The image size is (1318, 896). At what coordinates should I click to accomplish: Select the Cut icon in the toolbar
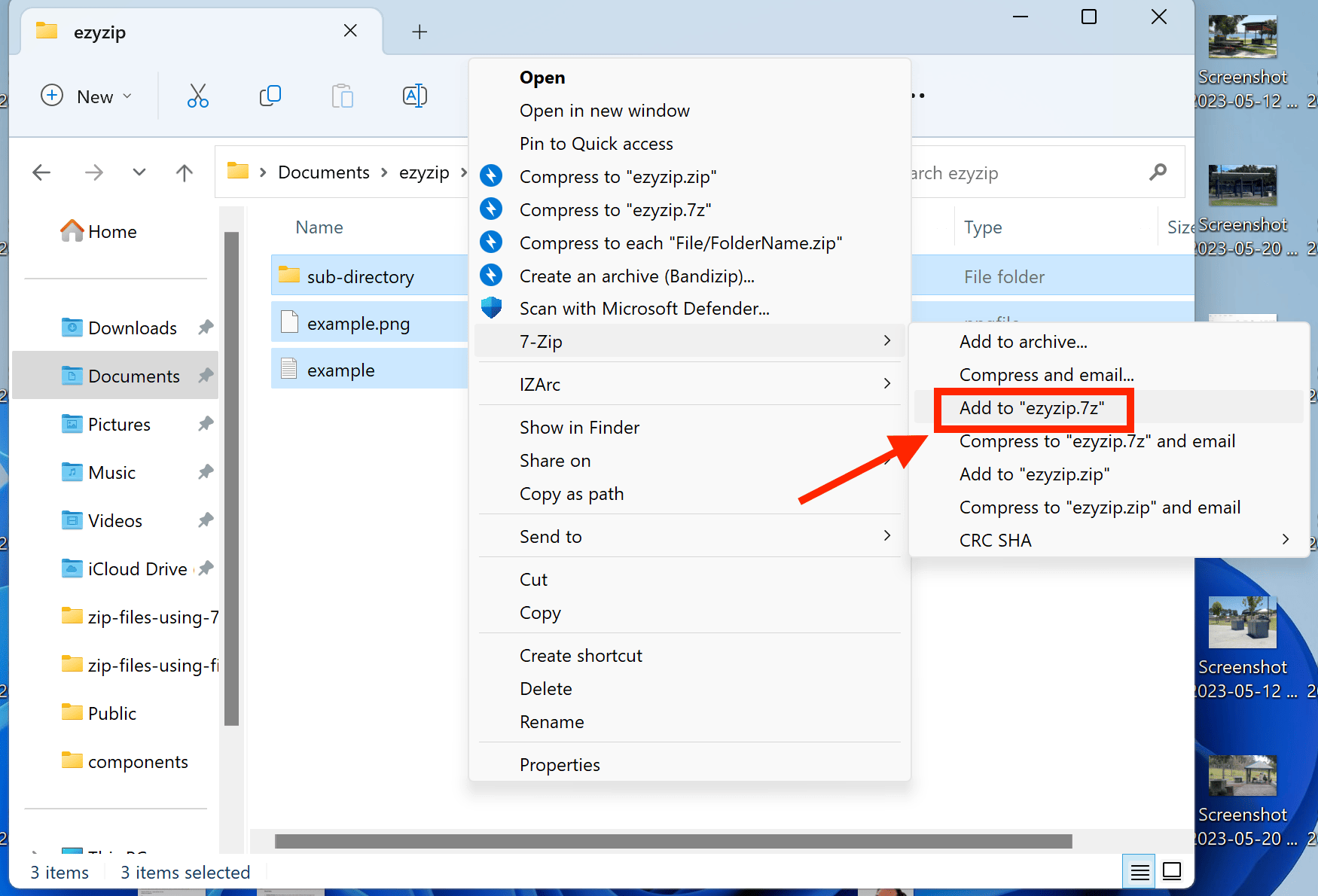pyautogui.click(x=197, y=96)
